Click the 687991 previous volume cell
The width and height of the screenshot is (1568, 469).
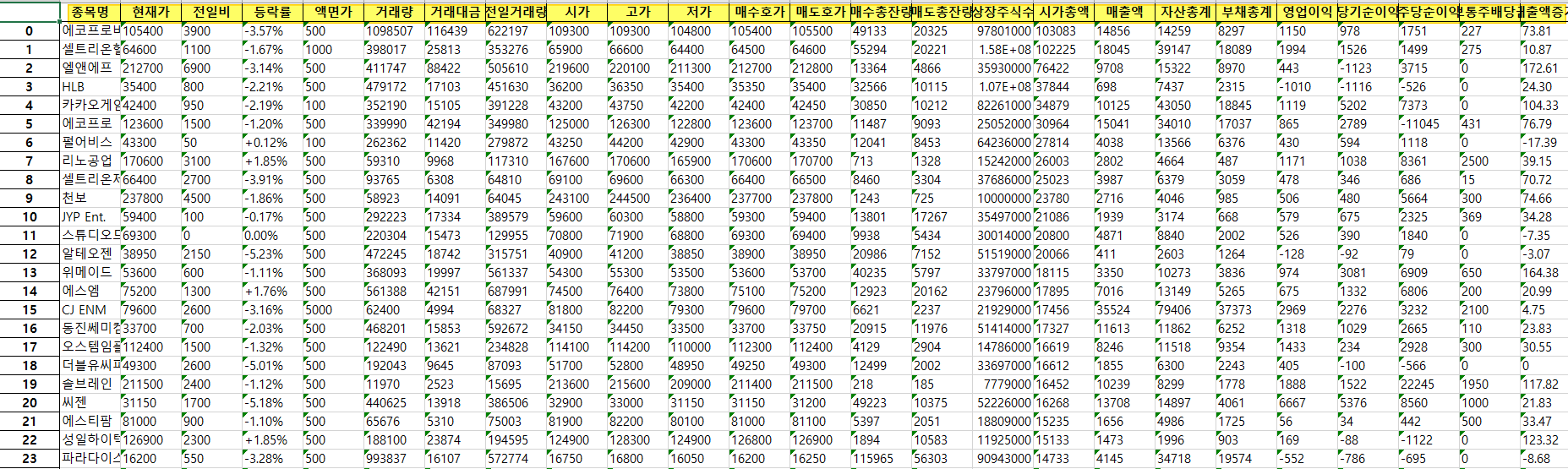point(516,292)
